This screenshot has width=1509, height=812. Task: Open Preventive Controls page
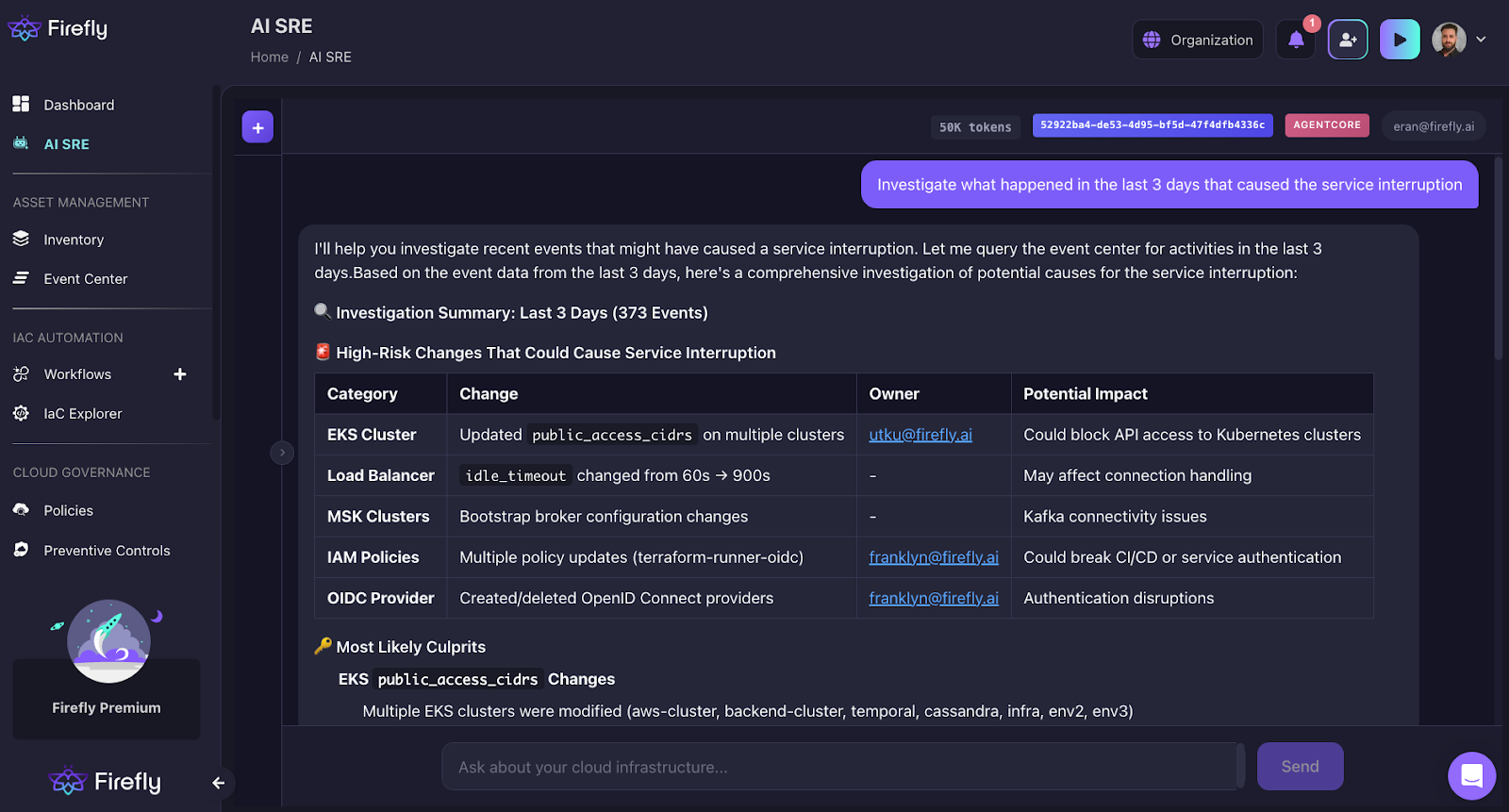[107, 551]
